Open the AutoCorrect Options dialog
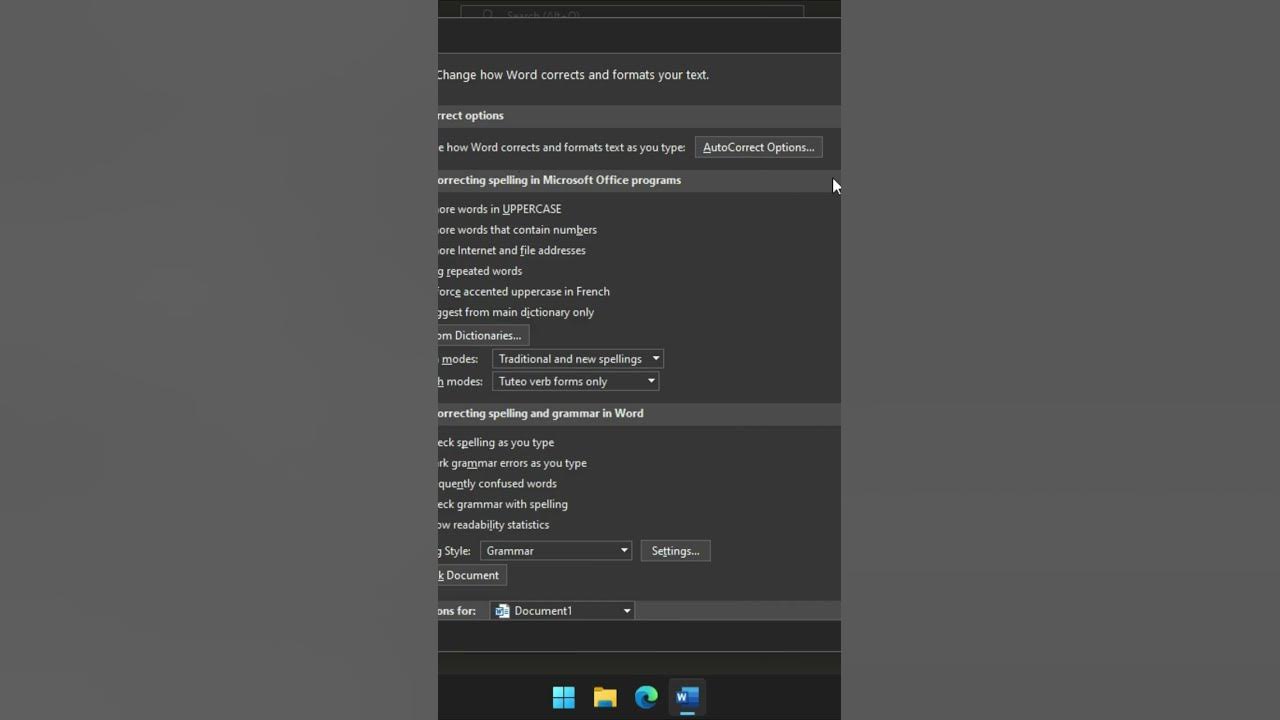Screen dimensions: 1280x720 pyautogui.click(x=758, y=147)
